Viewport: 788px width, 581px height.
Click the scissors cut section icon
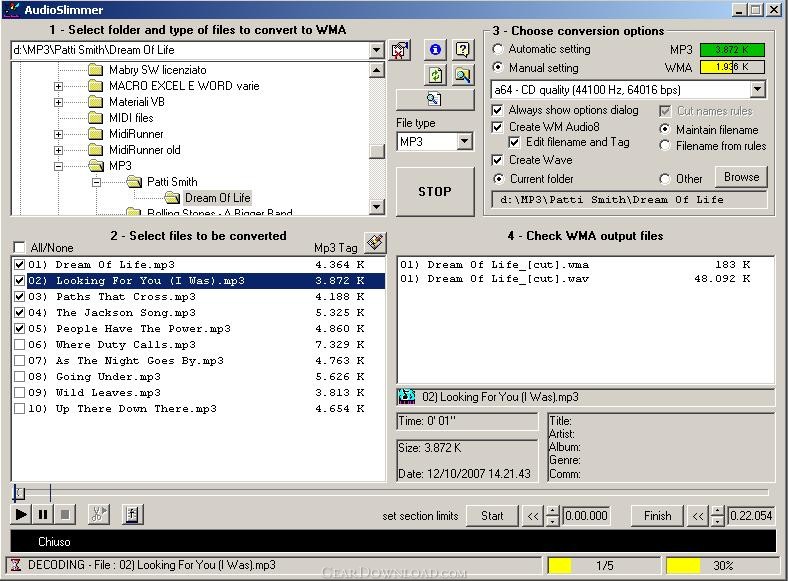coord(98,514)
